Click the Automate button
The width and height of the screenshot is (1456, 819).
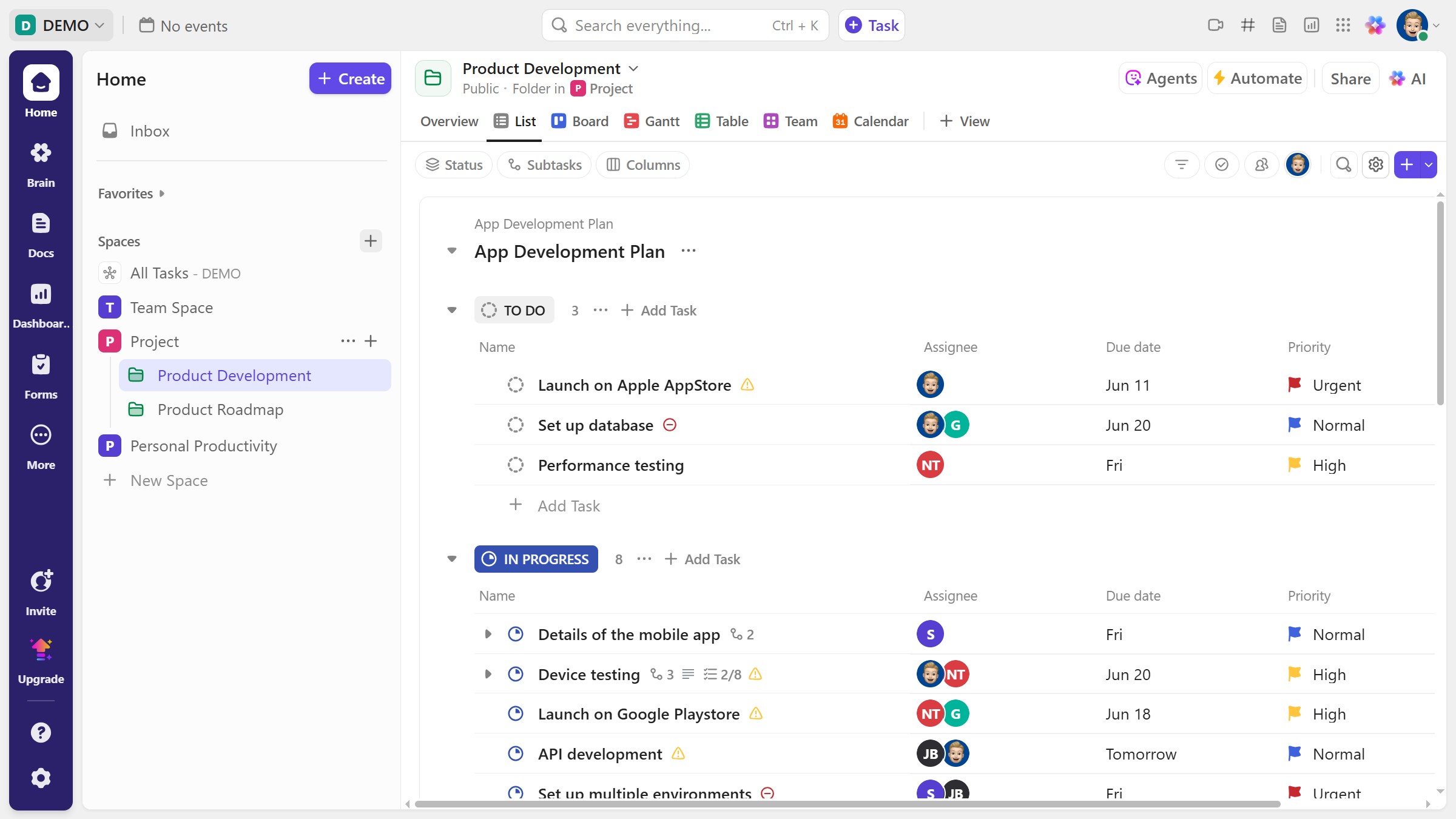(x=1257, y=79)
